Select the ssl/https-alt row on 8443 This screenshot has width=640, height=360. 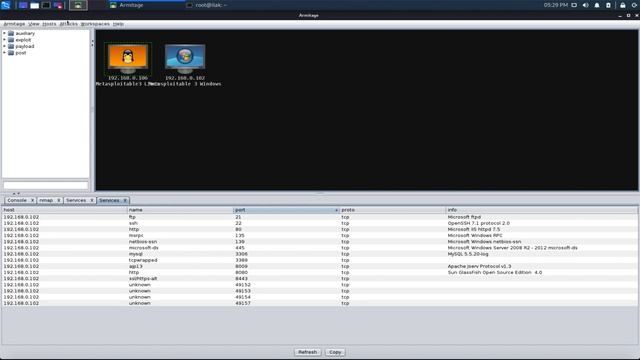click(319, 279)
